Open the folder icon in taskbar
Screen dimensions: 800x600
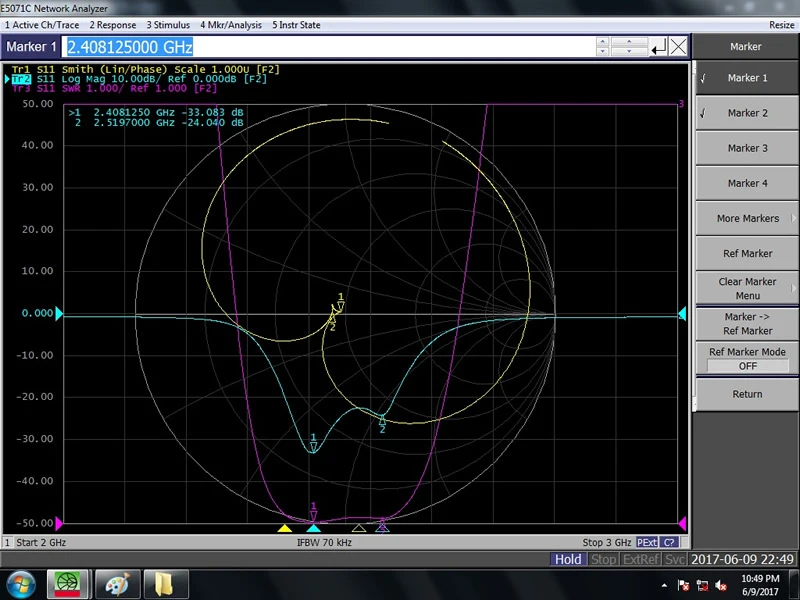click(x=165, y=584)
